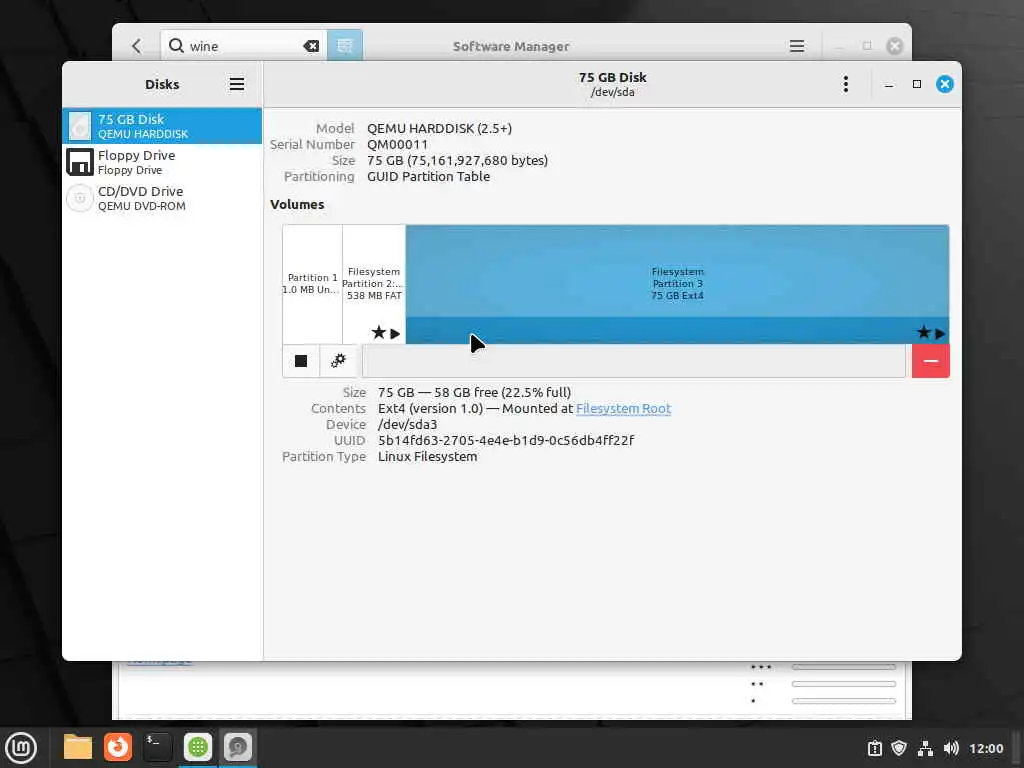Open network connections tray icon
This screenshot has height=768, width=1024.
pos(925,748)
